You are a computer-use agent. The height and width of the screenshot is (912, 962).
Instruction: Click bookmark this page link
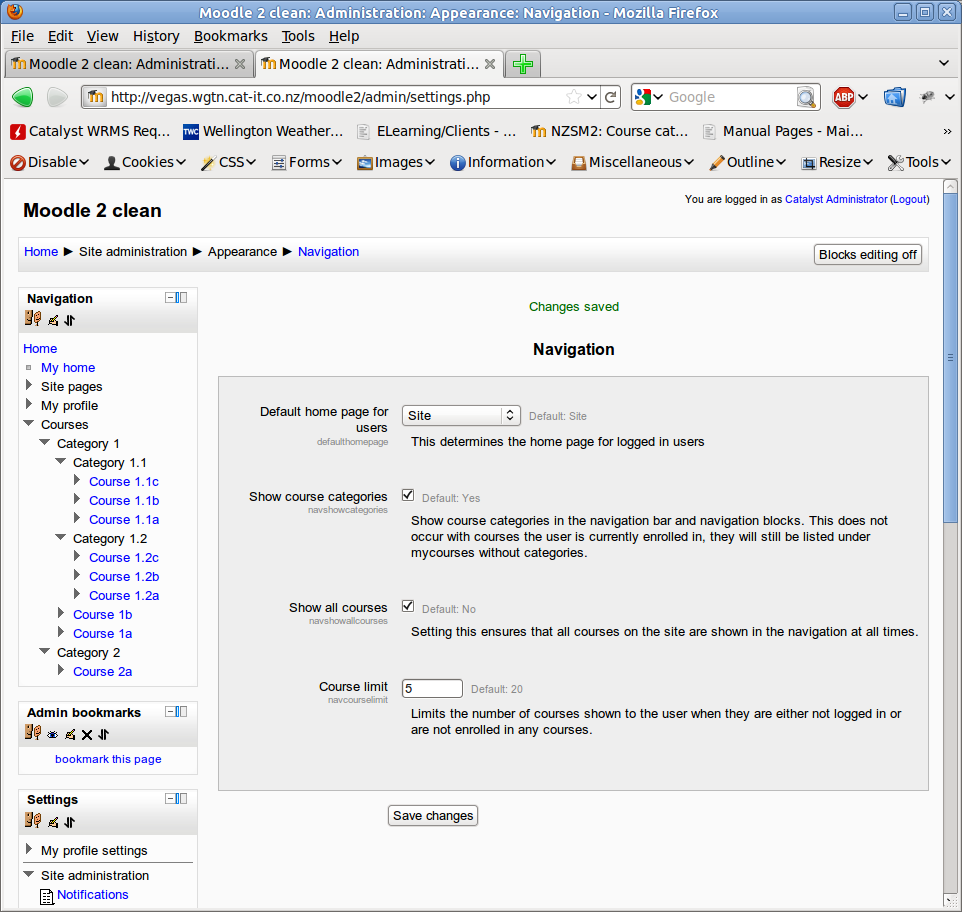point(108,759)
